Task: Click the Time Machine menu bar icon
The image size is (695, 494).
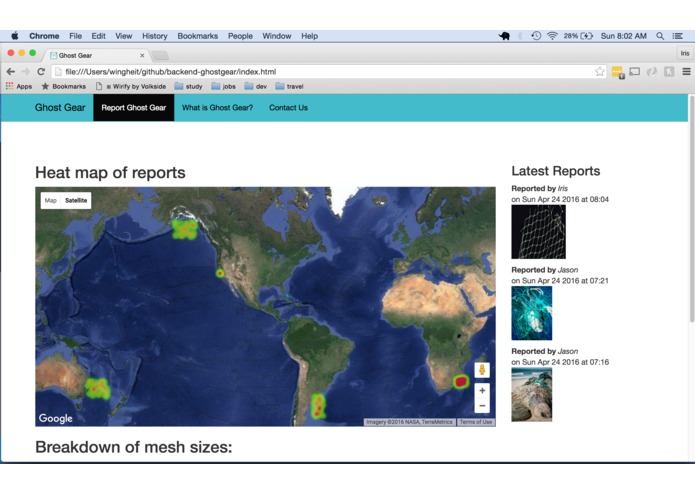Action: tap(536, 36)
